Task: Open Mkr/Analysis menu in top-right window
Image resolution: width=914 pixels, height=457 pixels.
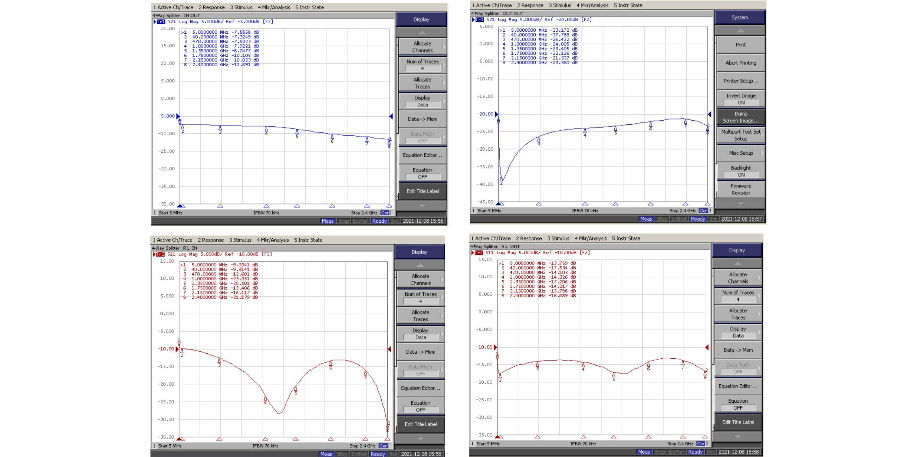Action: tap(591, 5)
